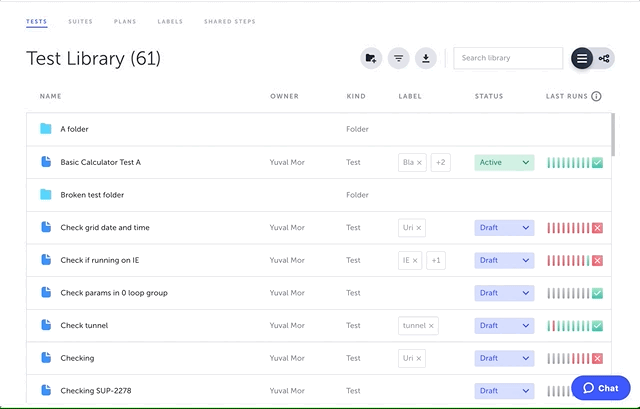Open test Basic Calculator Test A

tap(100, 162)
